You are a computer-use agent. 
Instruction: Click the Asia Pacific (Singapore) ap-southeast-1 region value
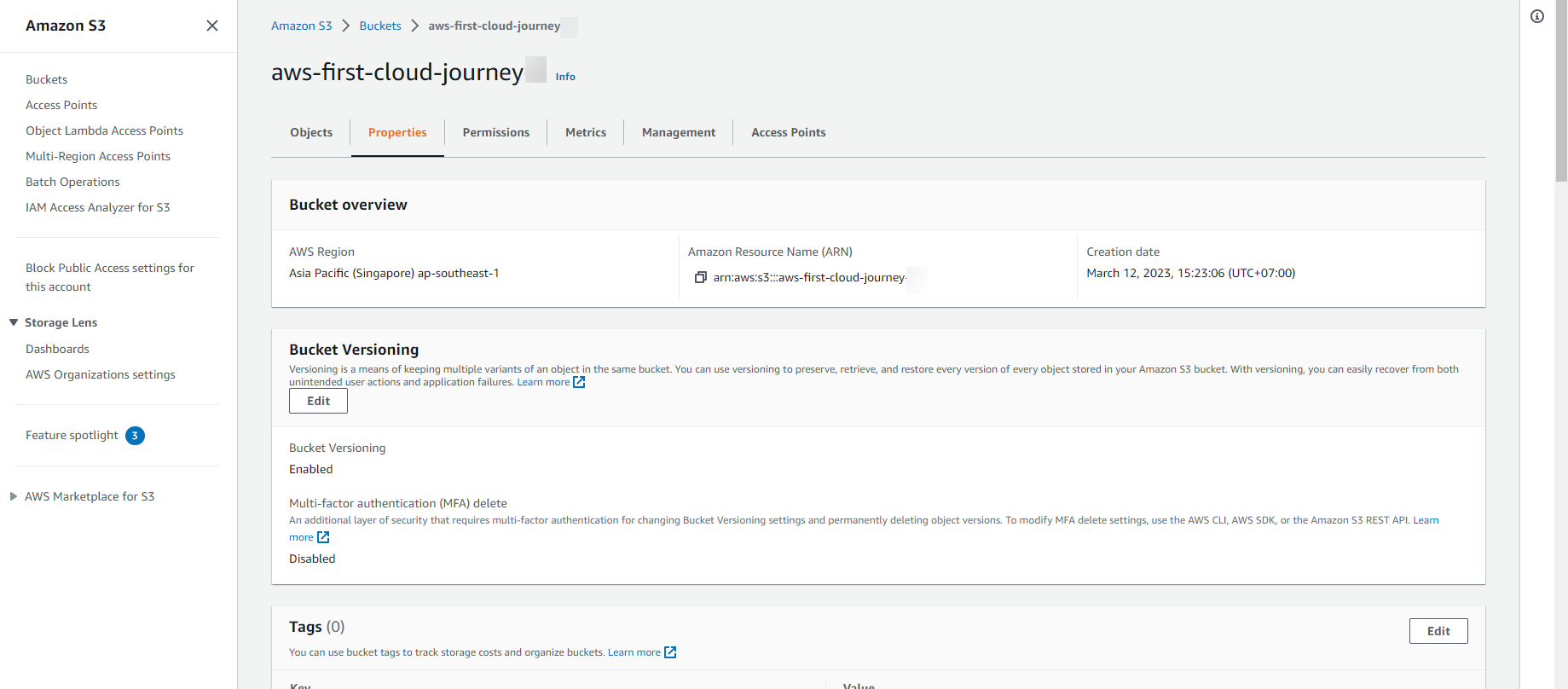(x=394, y=273)
